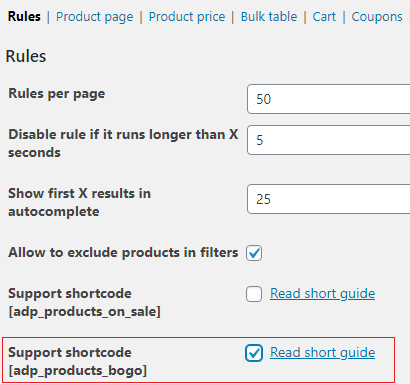
Task: Click the Rules per page input field
Action: coord(329,99)
